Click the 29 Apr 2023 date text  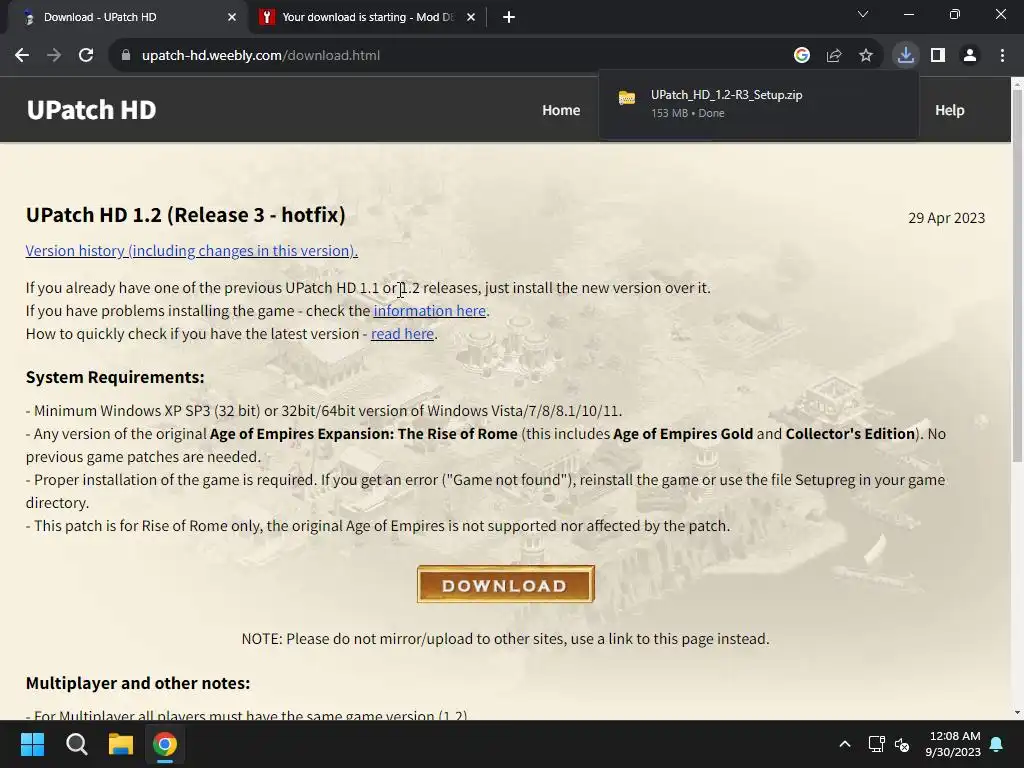pyautogui.click(x=946, y=218)
